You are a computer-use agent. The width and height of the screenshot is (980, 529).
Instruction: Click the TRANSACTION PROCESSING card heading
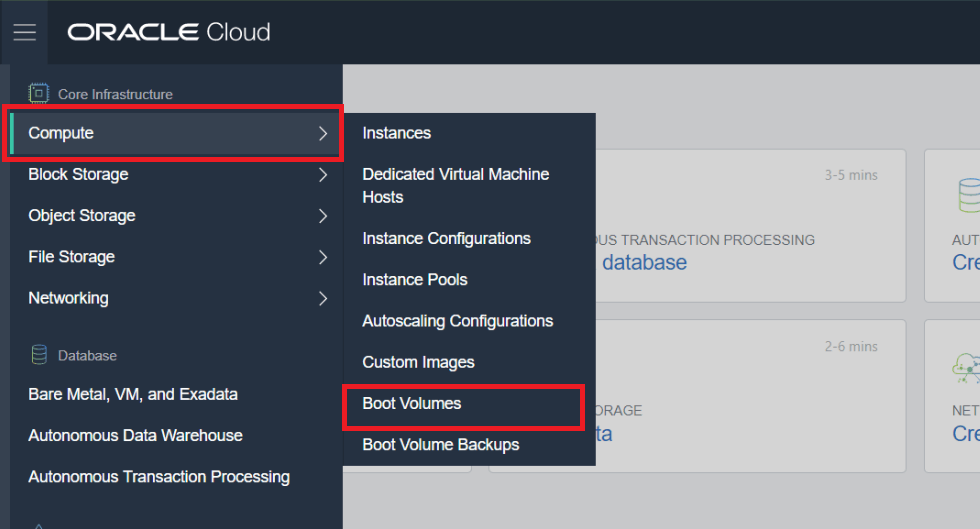(706, 240)
